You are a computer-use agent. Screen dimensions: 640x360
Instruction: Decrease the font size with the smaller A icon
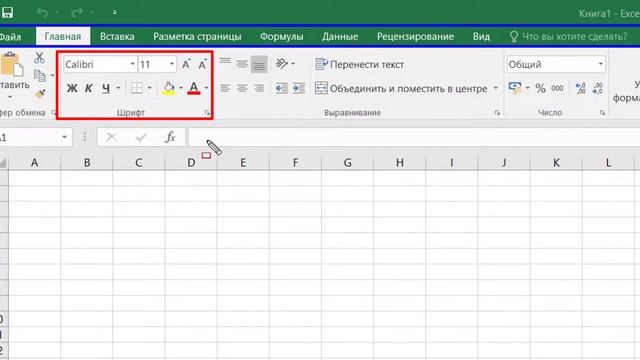click(x=202, y=64)
